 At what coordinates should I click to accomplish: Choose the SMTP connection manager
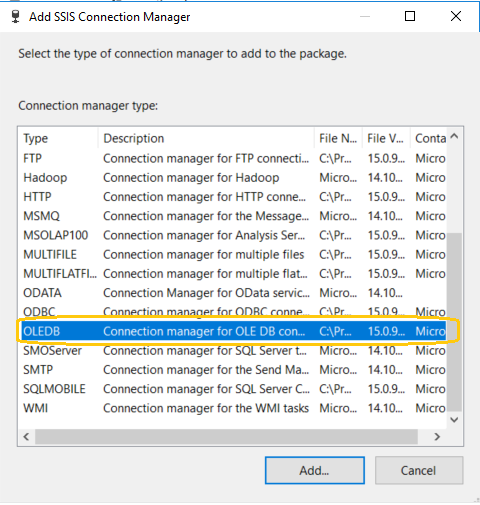(x=233, y=370)
